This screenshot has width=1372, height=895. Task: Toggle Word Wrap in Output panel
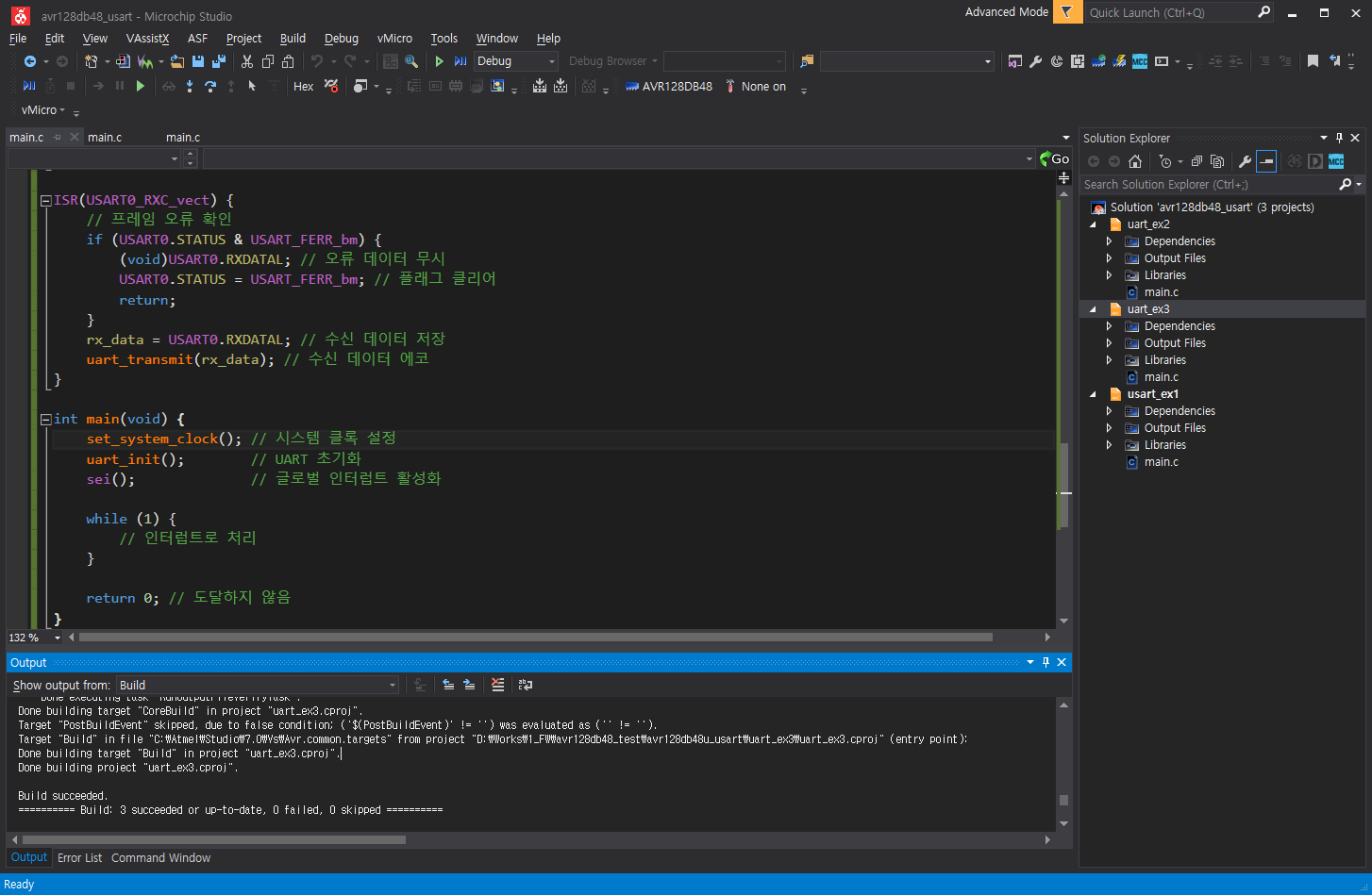pos(525,685)
